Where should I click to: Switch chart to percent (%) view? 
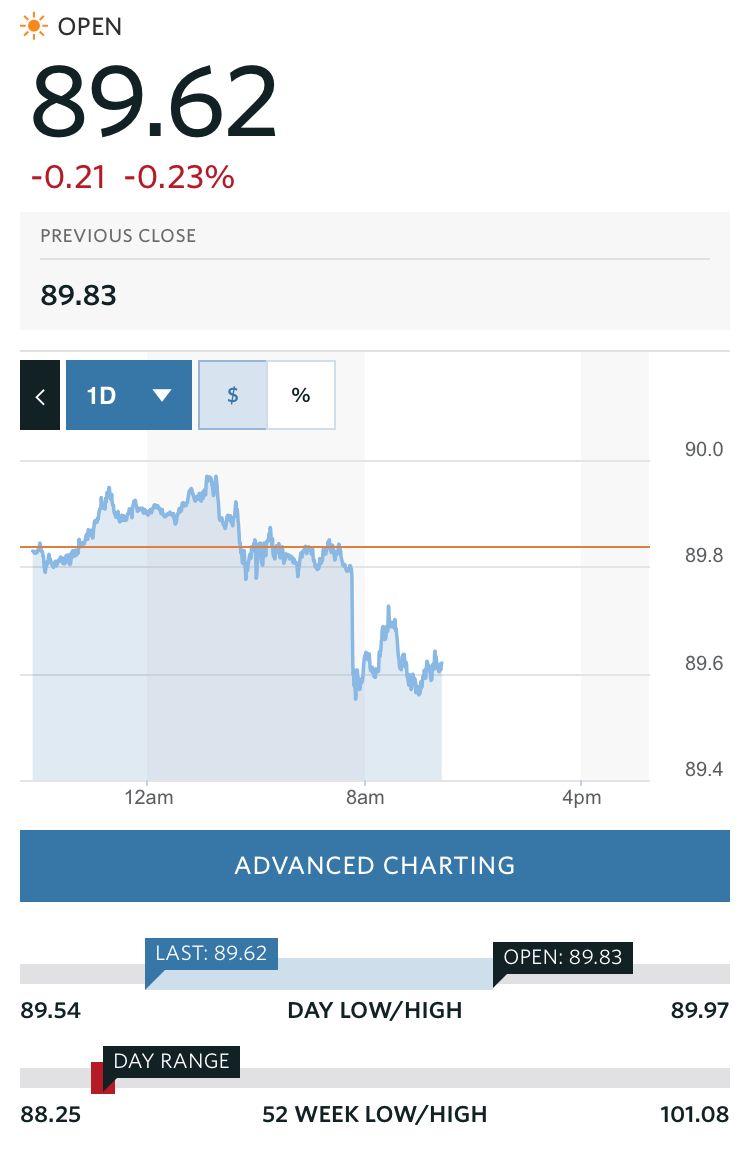click(x=301, y=396)
